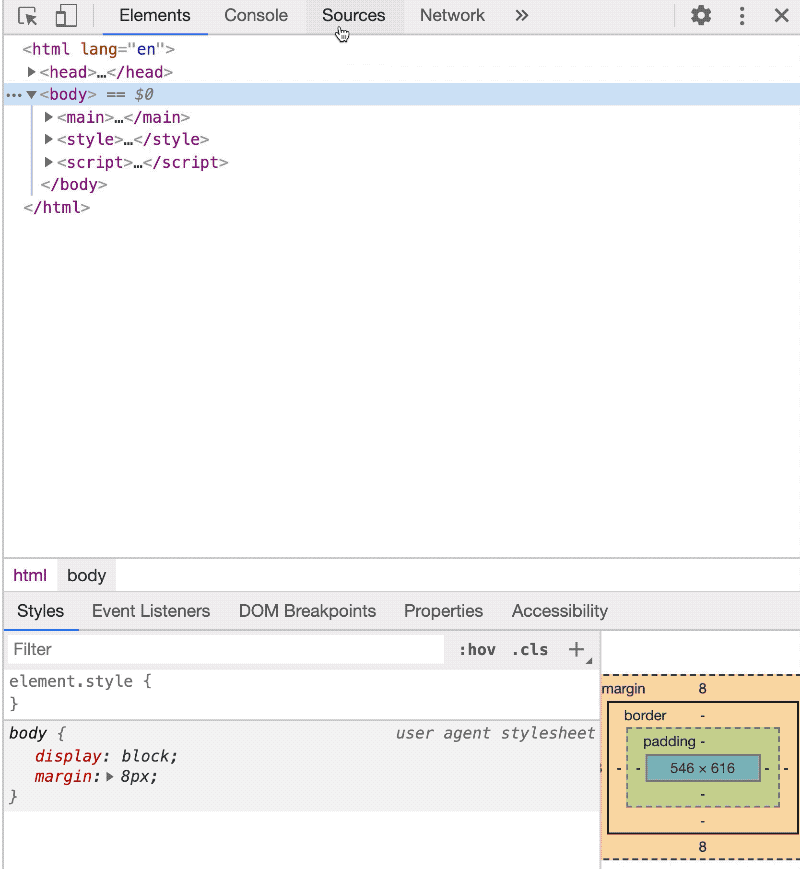Expand the margin shorthand property triangle
The image size is (800, 869).
point(111,777)
